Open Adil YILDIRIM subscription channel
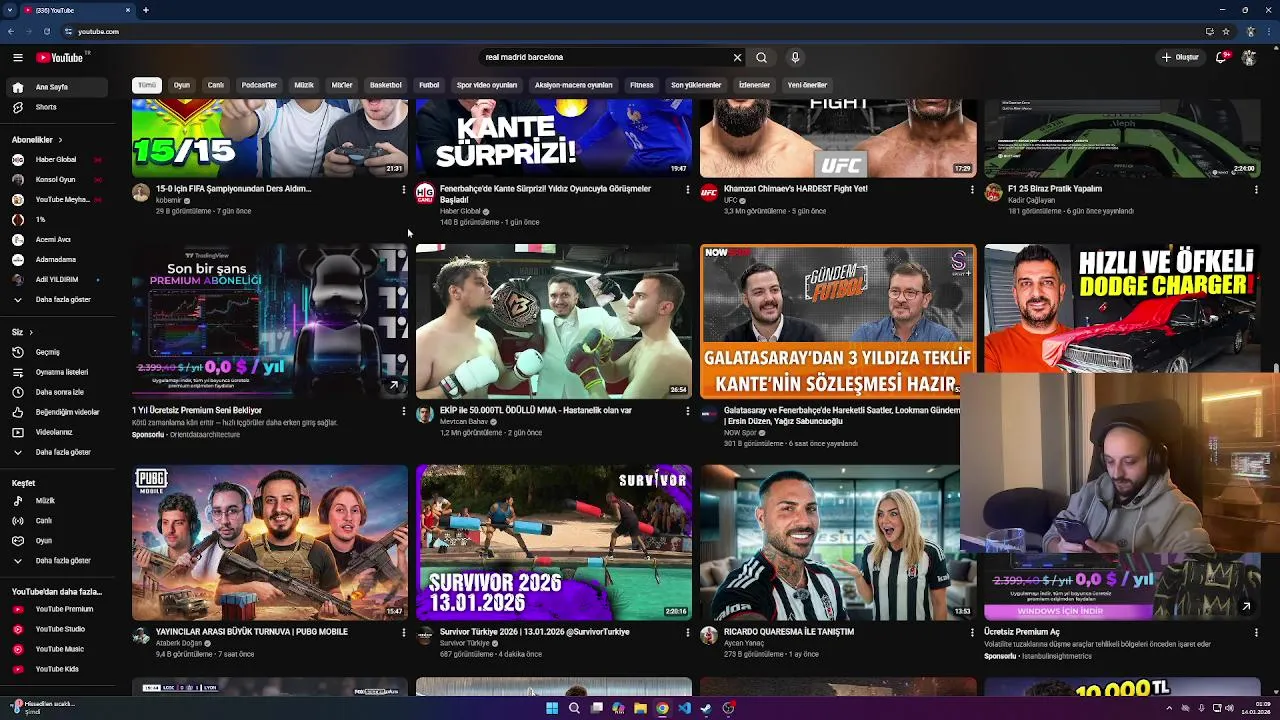This screenshot has height=720, width=1280. pos(55,279)
